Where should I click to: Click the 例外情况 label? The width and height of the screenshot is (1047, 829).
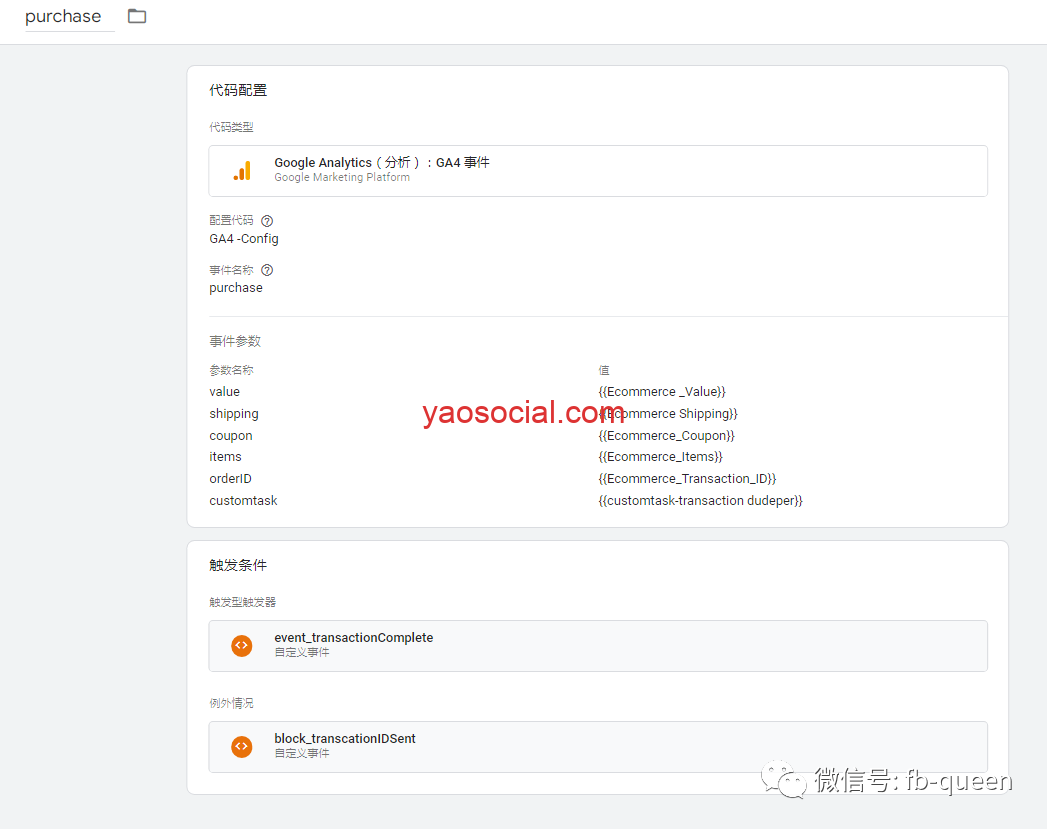[231, 703]
